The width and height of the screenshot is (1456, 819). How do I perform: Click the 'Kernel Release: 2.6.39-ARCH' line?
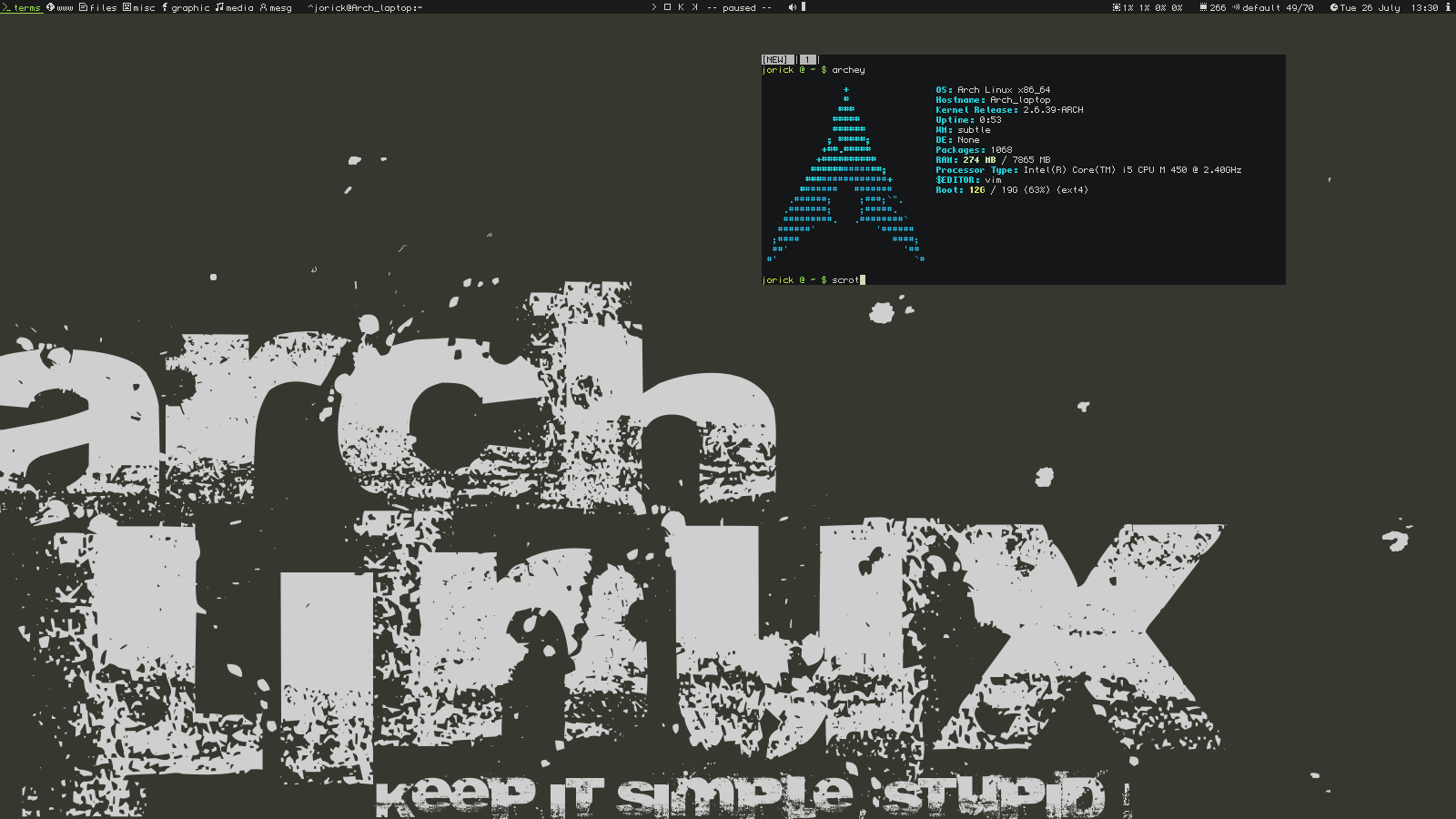1009,110
